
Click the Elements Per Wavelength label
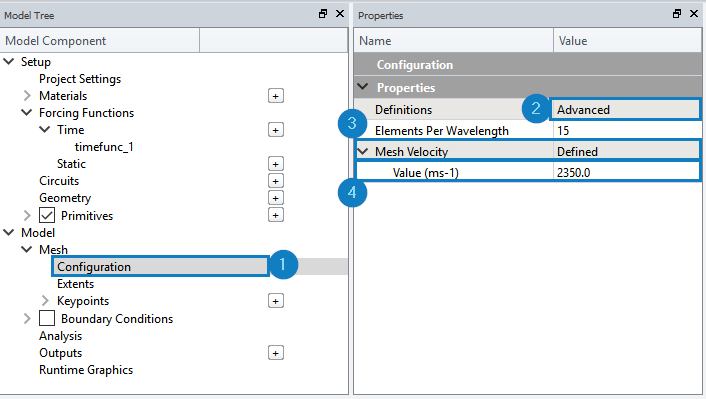pos(442,131)
